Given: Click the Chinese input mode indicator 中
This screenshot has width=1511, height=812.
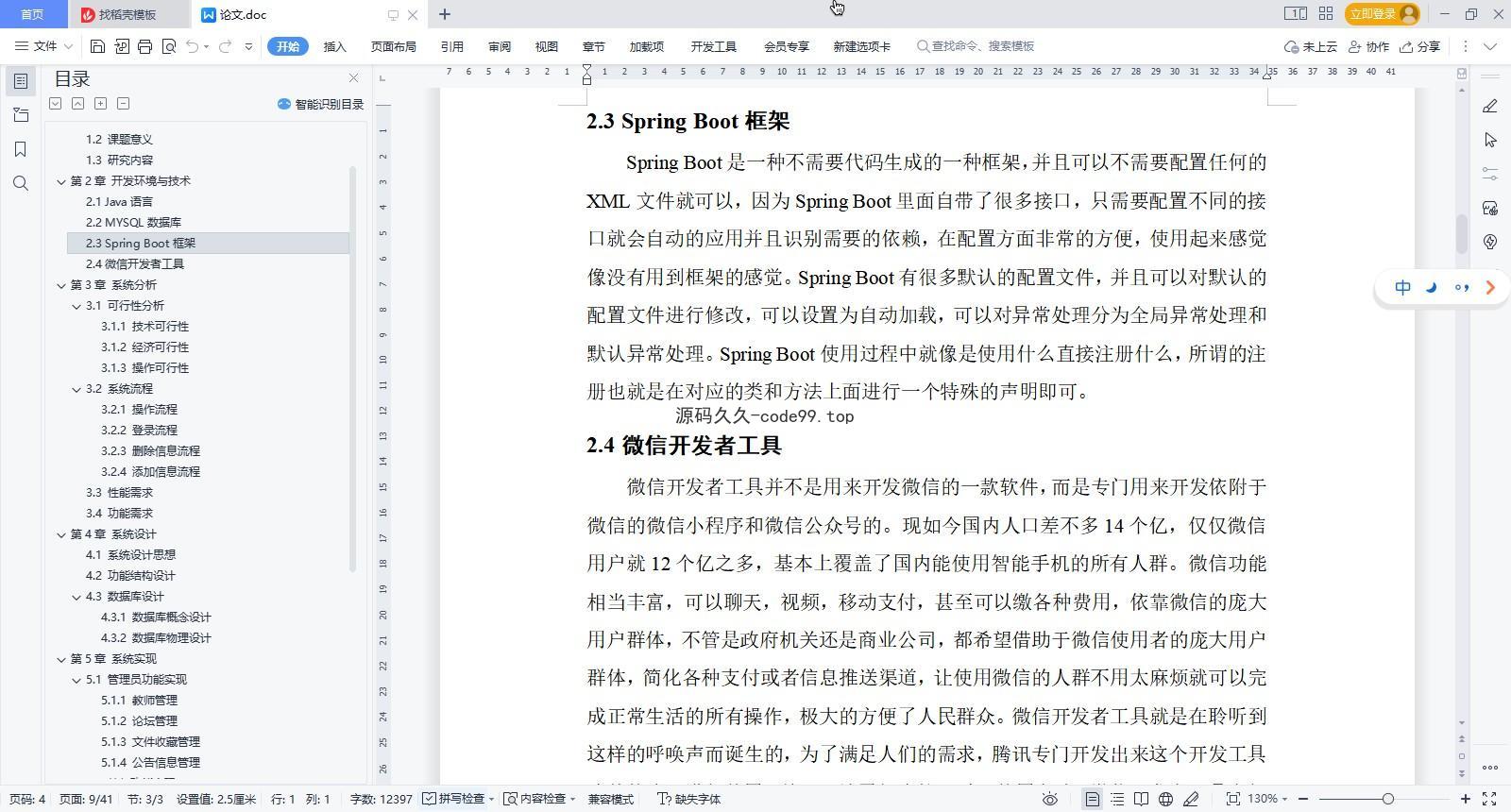Looking at the screenshot, I should point(1403,288).
